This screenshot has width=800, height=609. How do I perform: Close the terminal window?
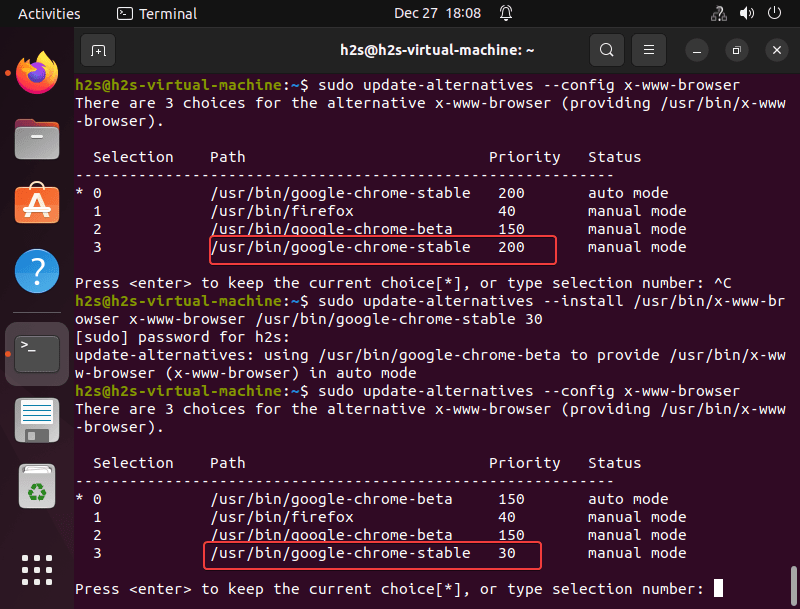point(777,50)
